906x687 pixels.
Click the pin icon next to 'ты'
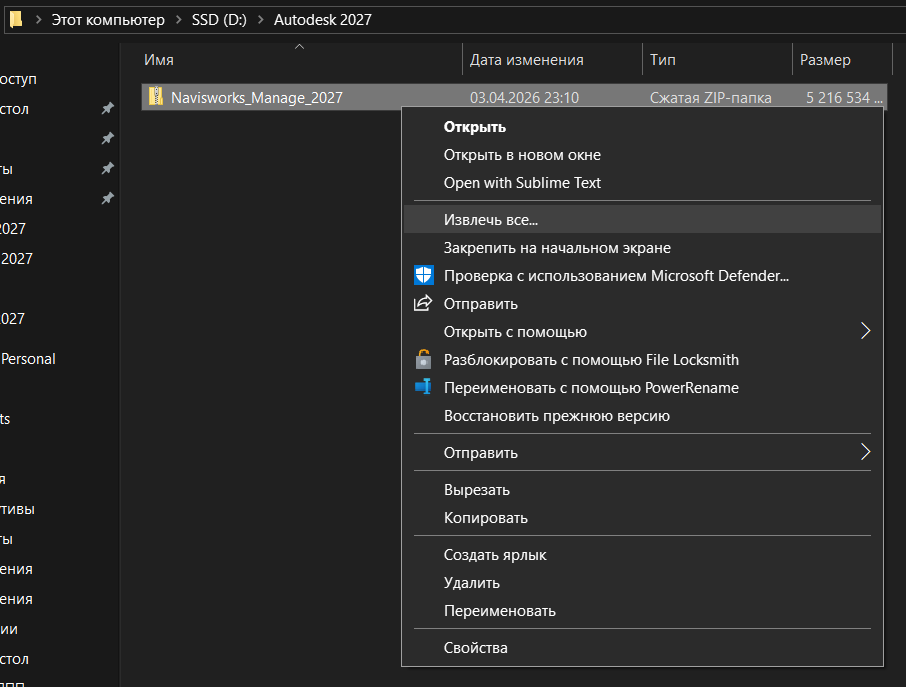click(107, 168)
